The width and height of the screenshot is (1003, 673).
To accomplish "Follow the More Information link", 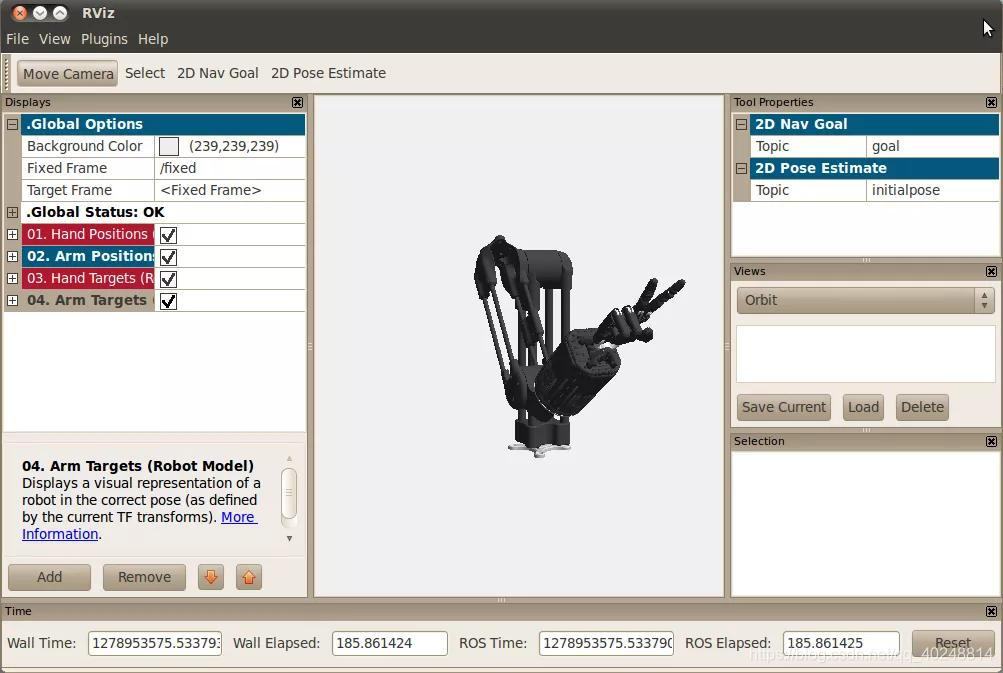I will point(238,517).
